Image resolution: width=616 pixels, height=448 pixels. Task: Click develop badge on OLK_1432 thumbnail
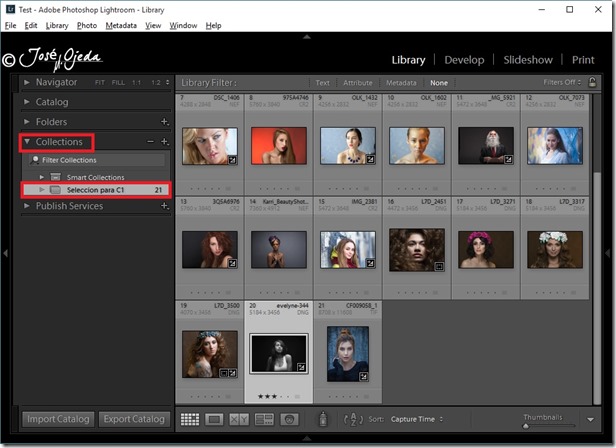370,160
